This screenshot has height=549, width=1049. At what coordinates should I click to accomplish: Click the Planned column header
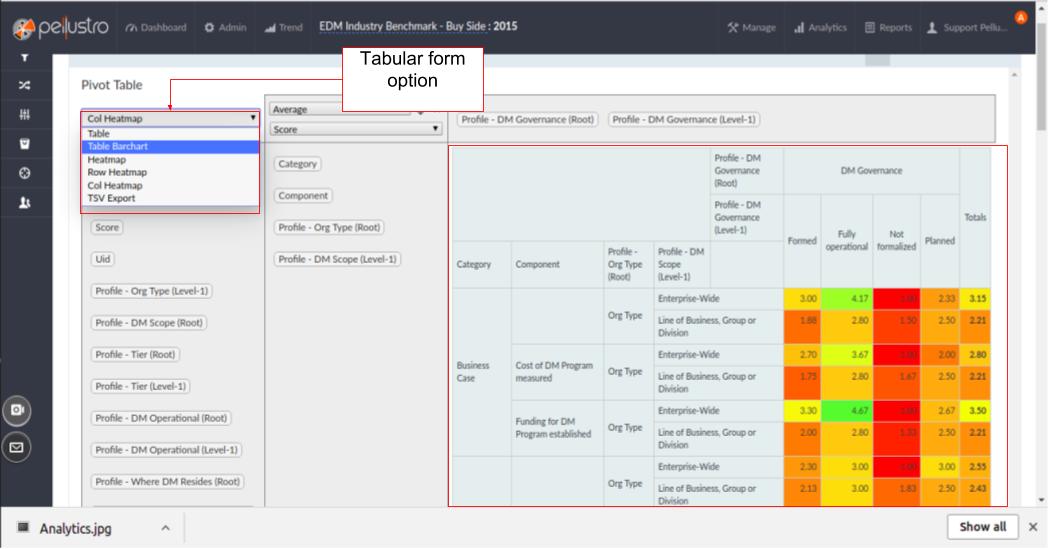tap(939, 241)
